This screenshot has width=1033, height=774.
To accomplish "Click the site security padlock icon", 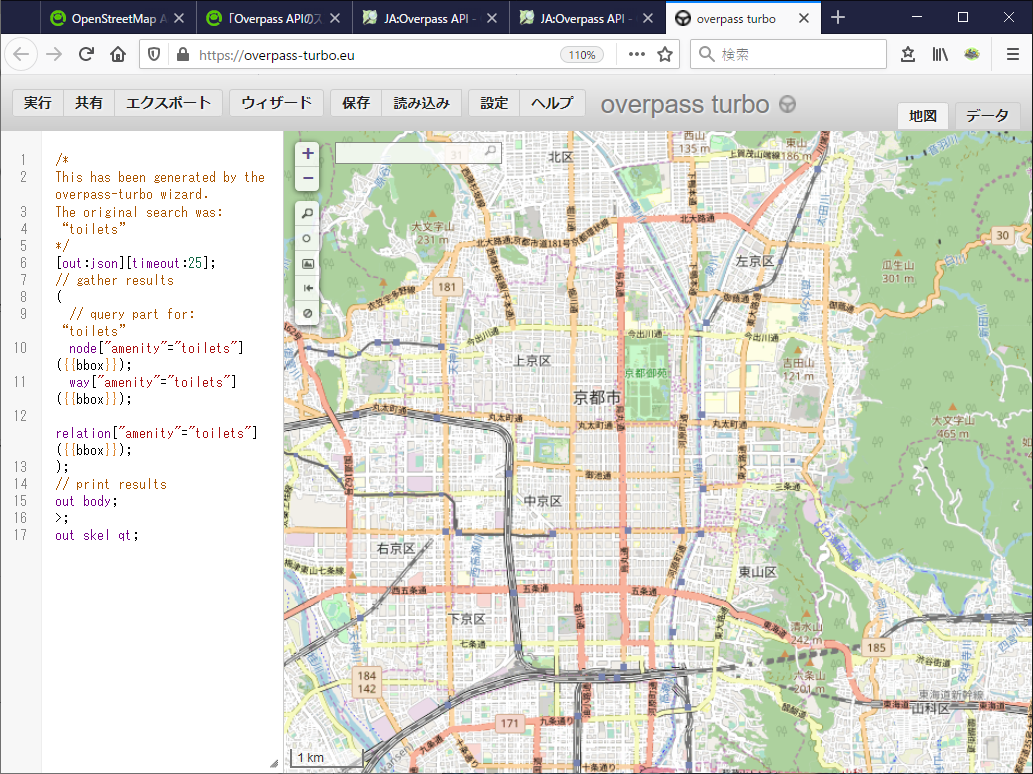I will (183, 55).
